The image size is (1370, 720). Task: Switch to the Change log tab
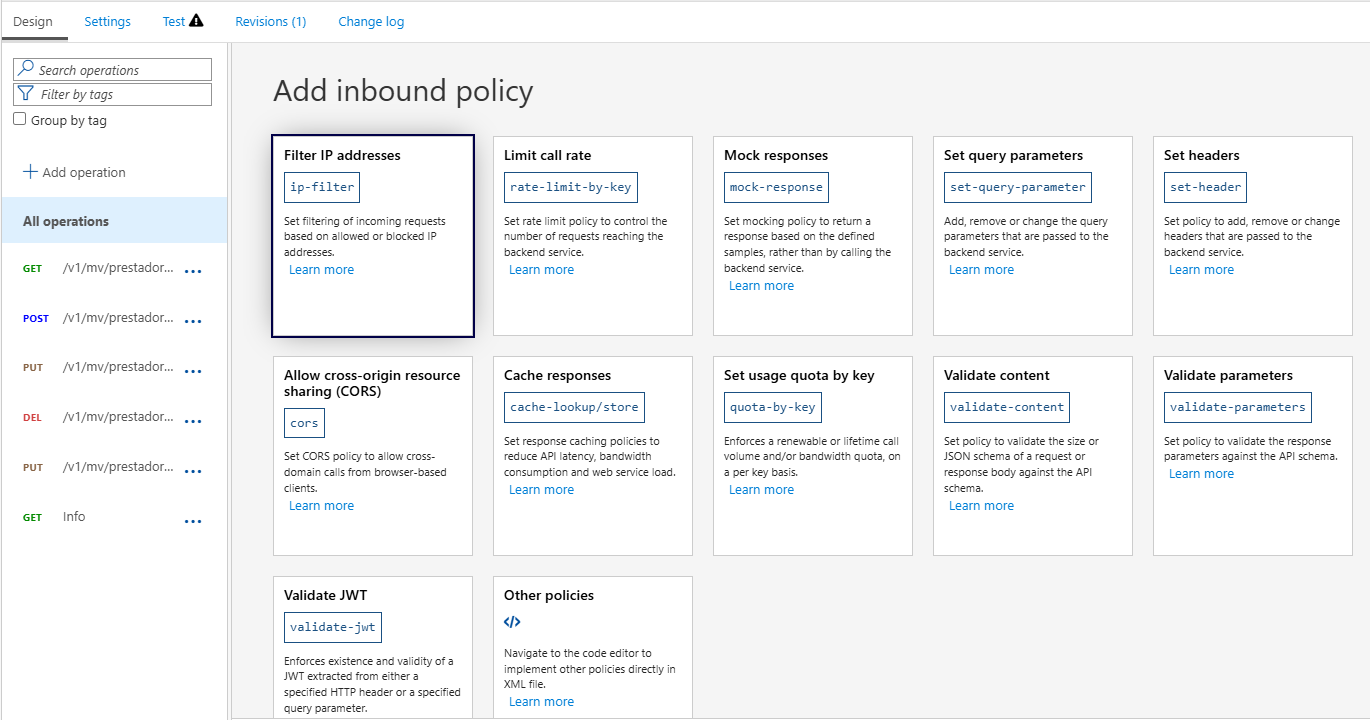pos(371,21)
